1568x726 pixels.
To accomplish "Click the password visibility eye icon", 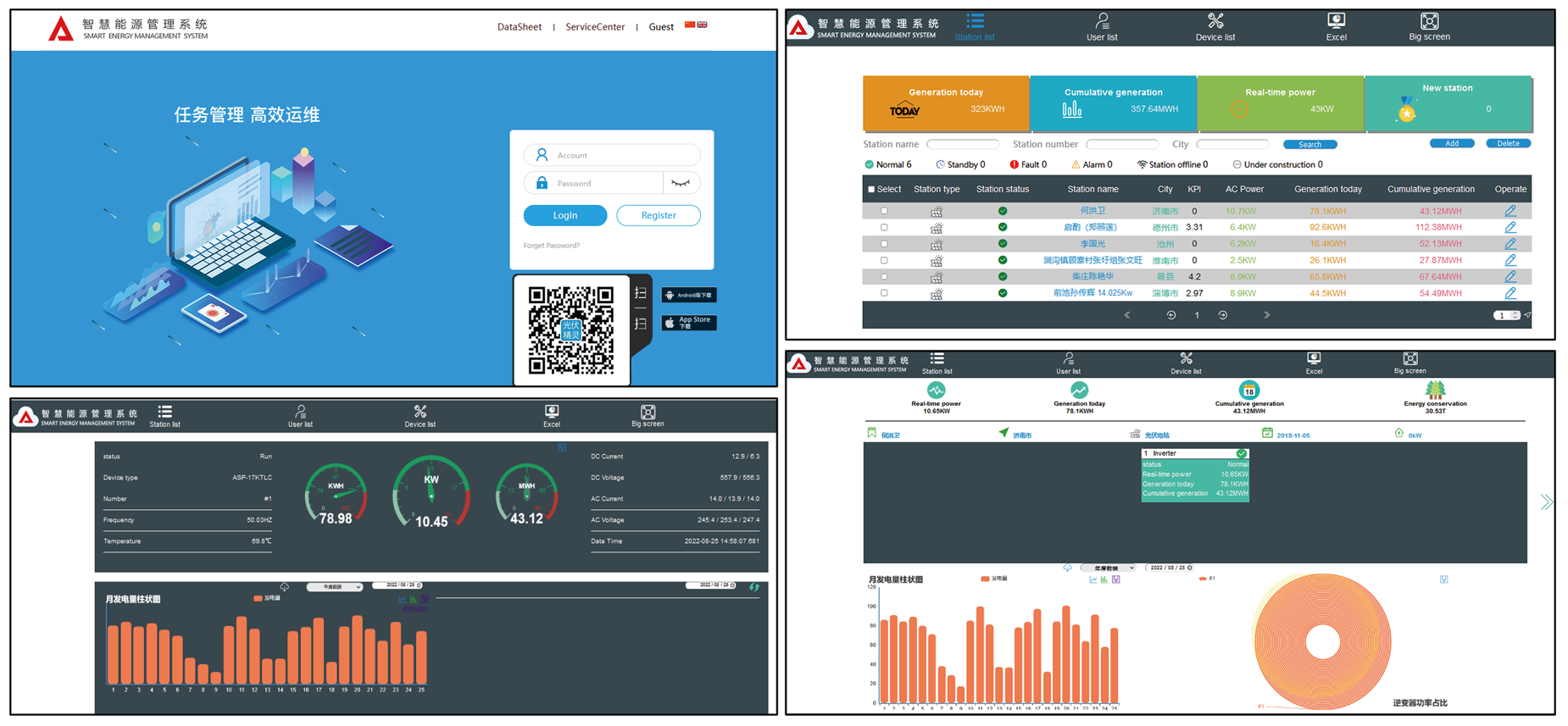I will 681,183.
